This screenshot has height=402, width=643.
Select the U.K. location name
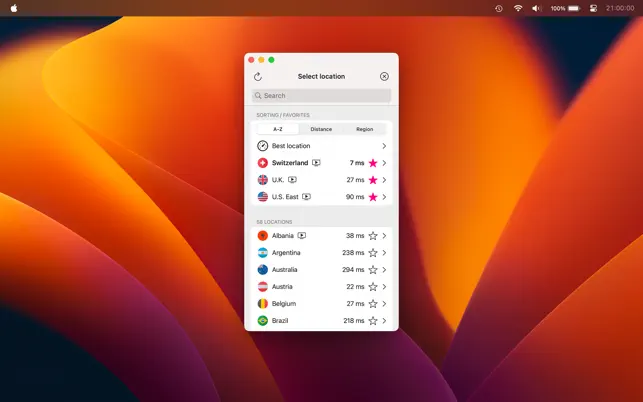[x=278, y=180]
